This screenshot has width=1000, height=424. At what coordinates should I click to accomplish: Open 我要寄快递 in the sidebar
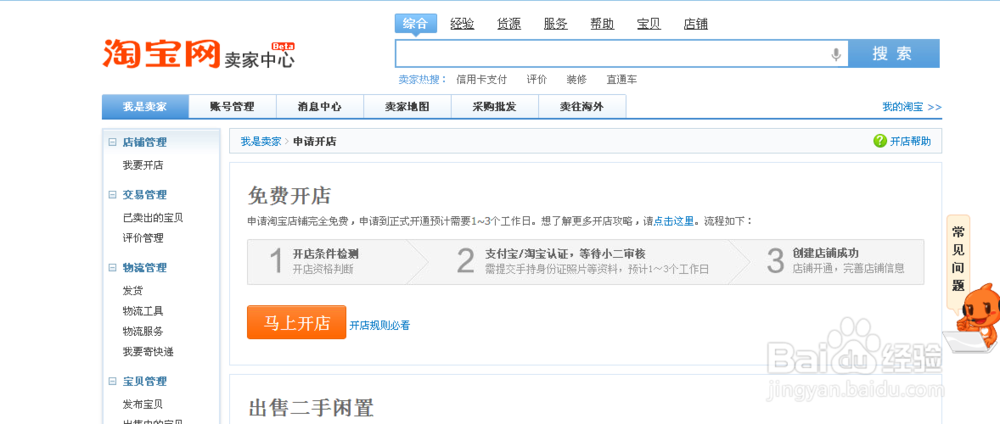tap(148, 351)
